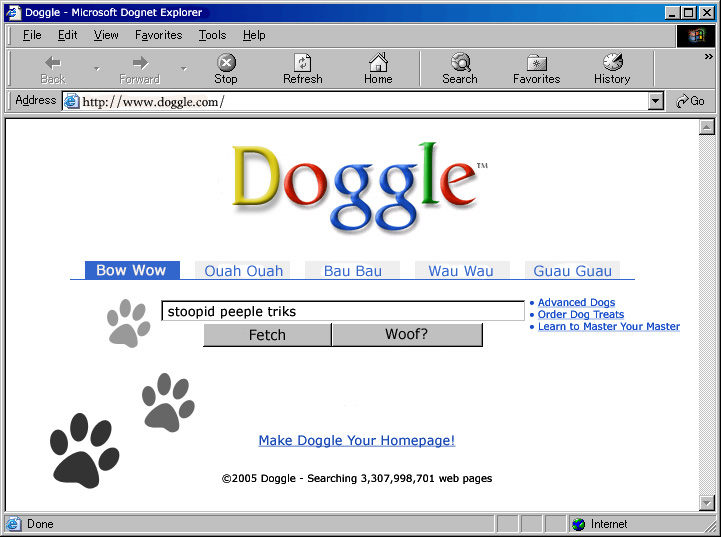Click the Woof? button
The image size is (721, 537).
point(406,335)
